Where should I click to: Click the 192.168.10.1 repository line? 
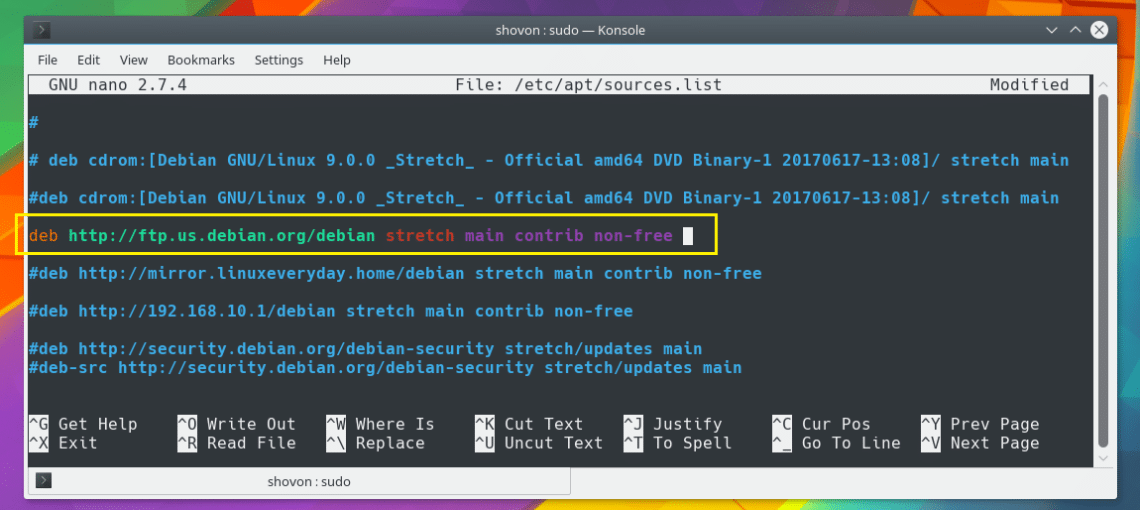pos(331,311)
